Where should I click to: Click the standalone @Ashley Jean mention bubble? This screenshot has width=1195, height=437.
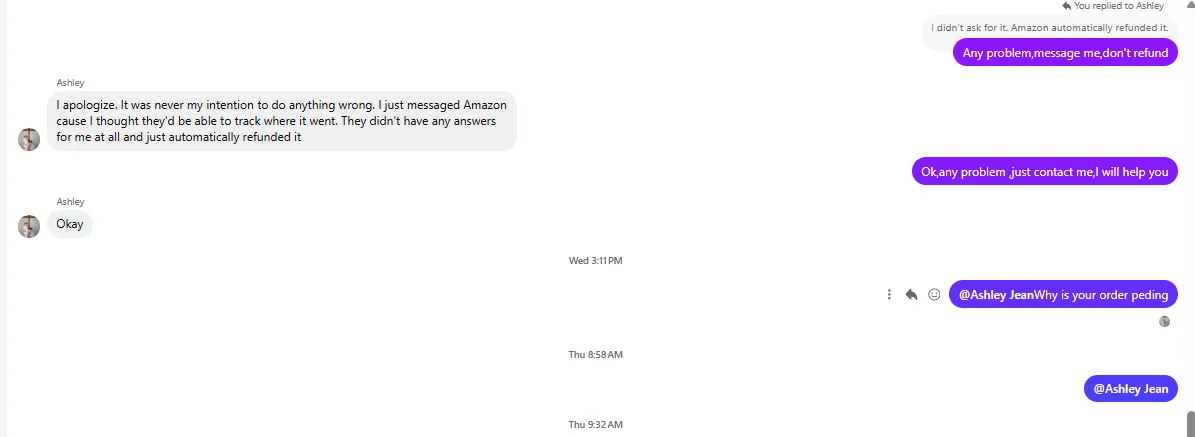coord(1130,388)
